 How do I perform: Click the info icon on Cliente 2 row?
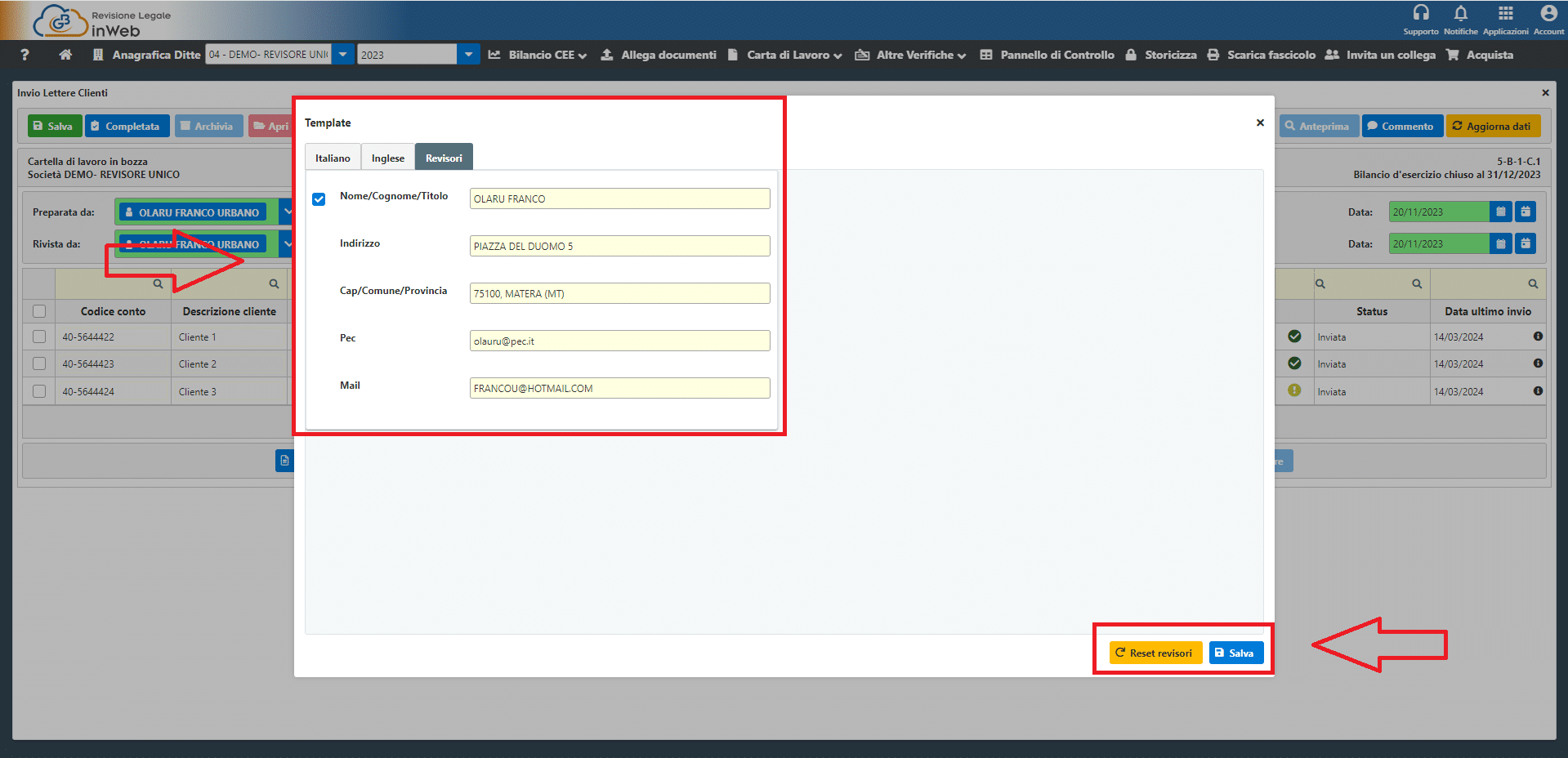1538,363
